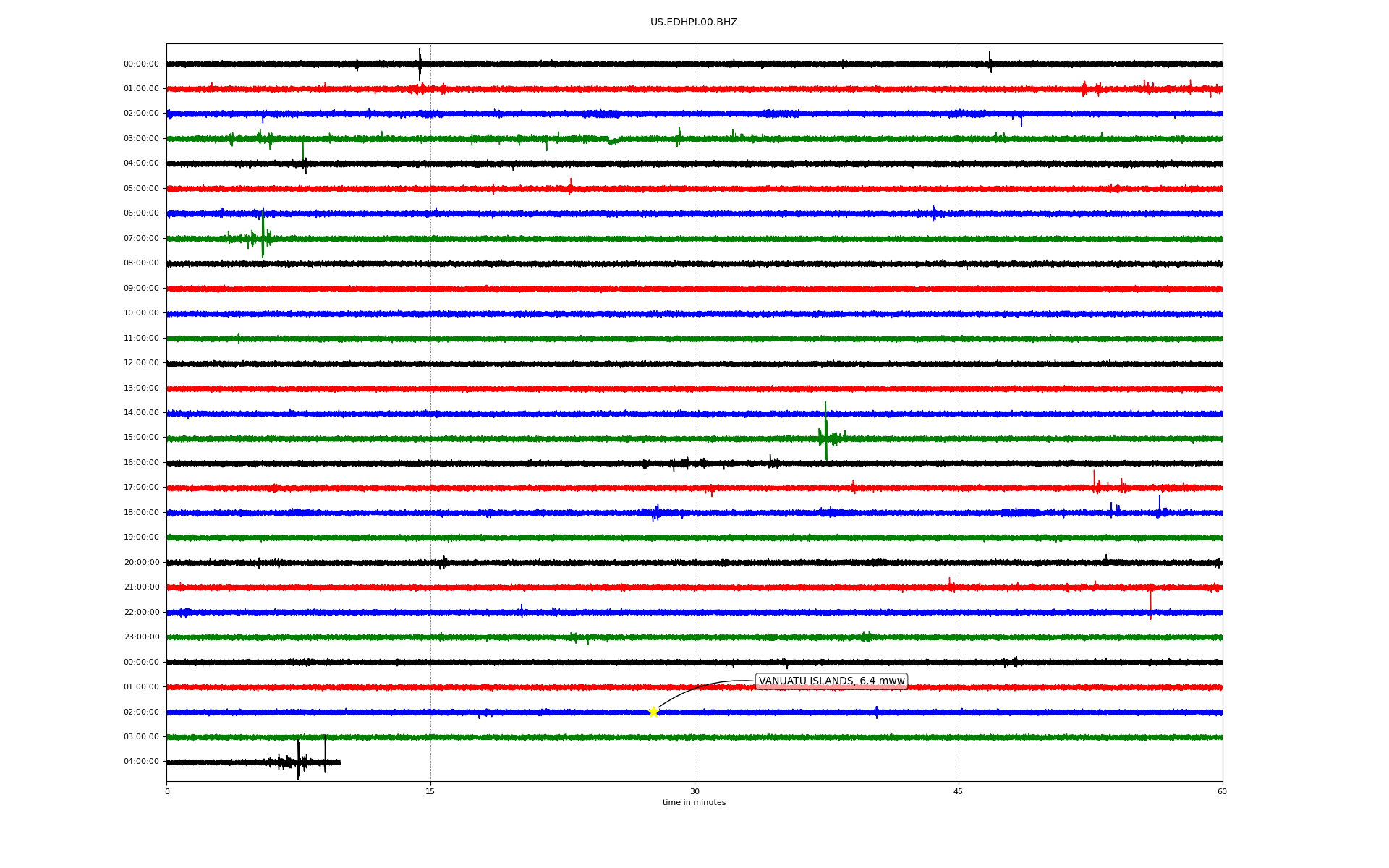
Task: Click the VANUATU ISLANDS 6.4 mww annotation
Action: pos(831,681)
